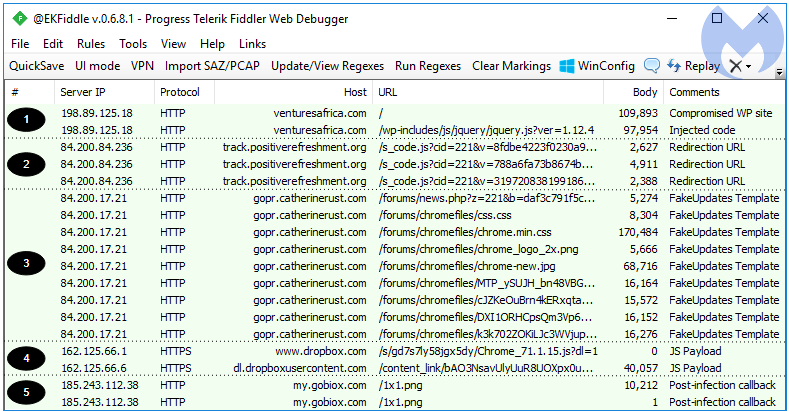Sort by the Body column header
Viewport: 789px width, 412px height.
click(634, 92)
